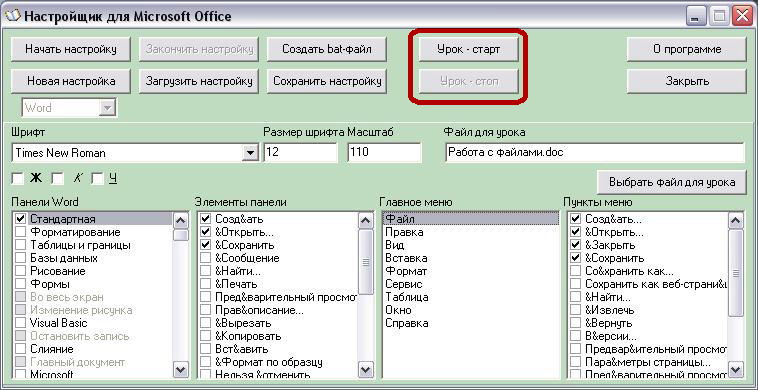This screenshot has height=390, width=758.
Task: Check the &Извлечь menu item checkbox
Action: click(575, 310)
